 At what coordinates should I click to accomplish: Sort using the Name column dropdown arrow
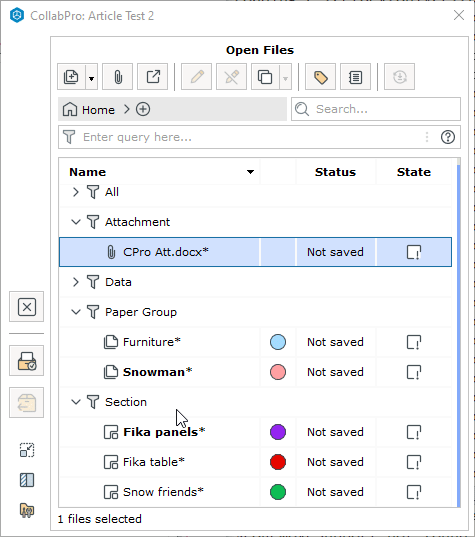click(x=250, y=172)
